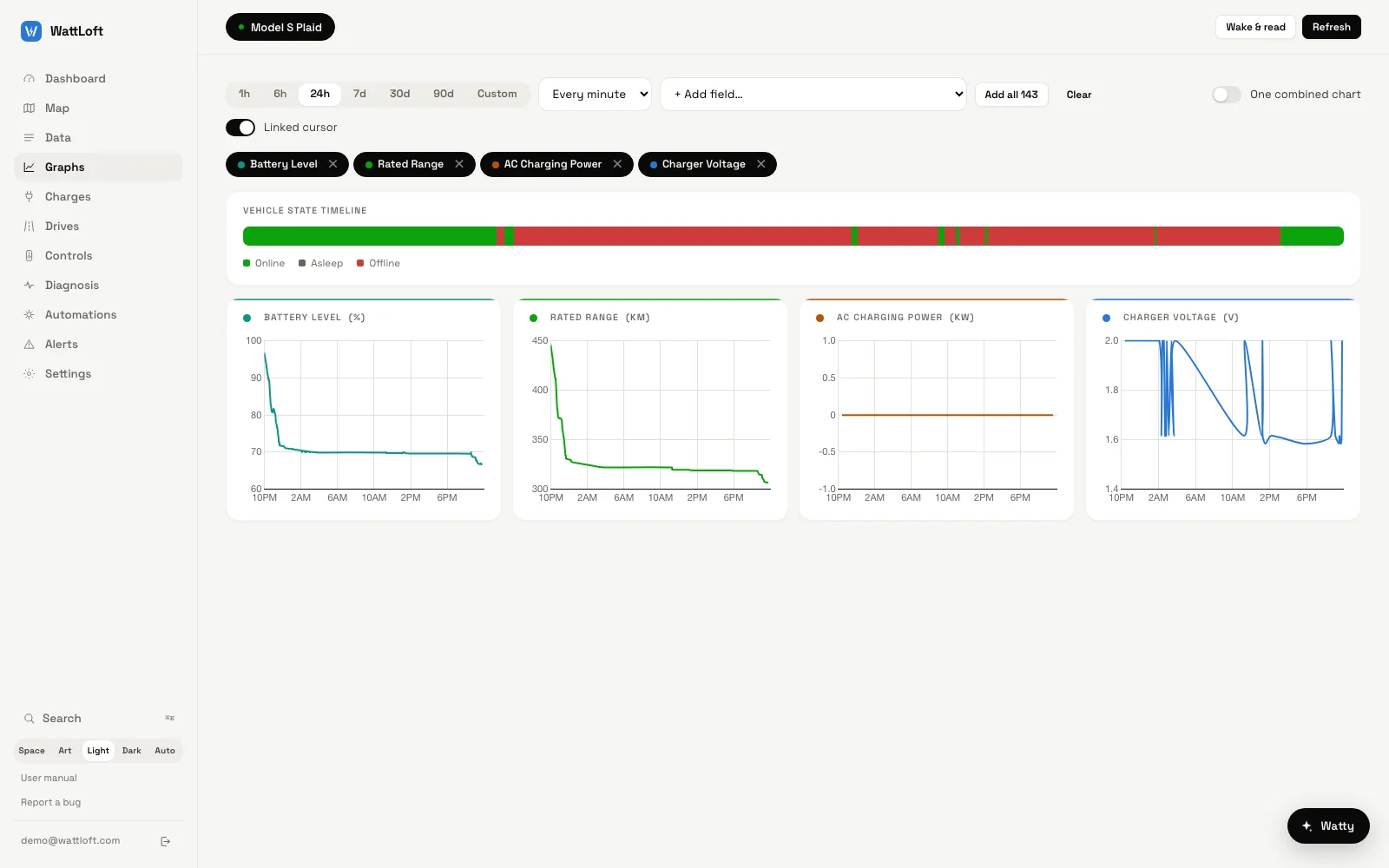Open the Report a bug link
1389x868 pixels.
[50, 803]
